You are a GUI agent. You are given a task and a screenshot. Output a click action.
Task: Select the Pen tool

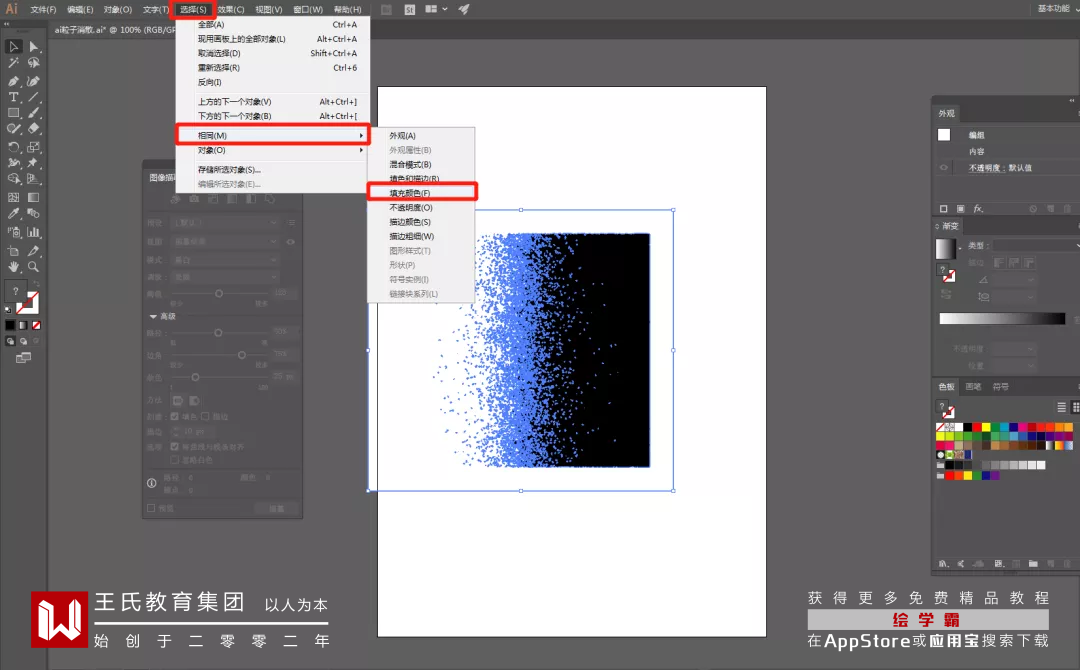[x=13, y=81]
